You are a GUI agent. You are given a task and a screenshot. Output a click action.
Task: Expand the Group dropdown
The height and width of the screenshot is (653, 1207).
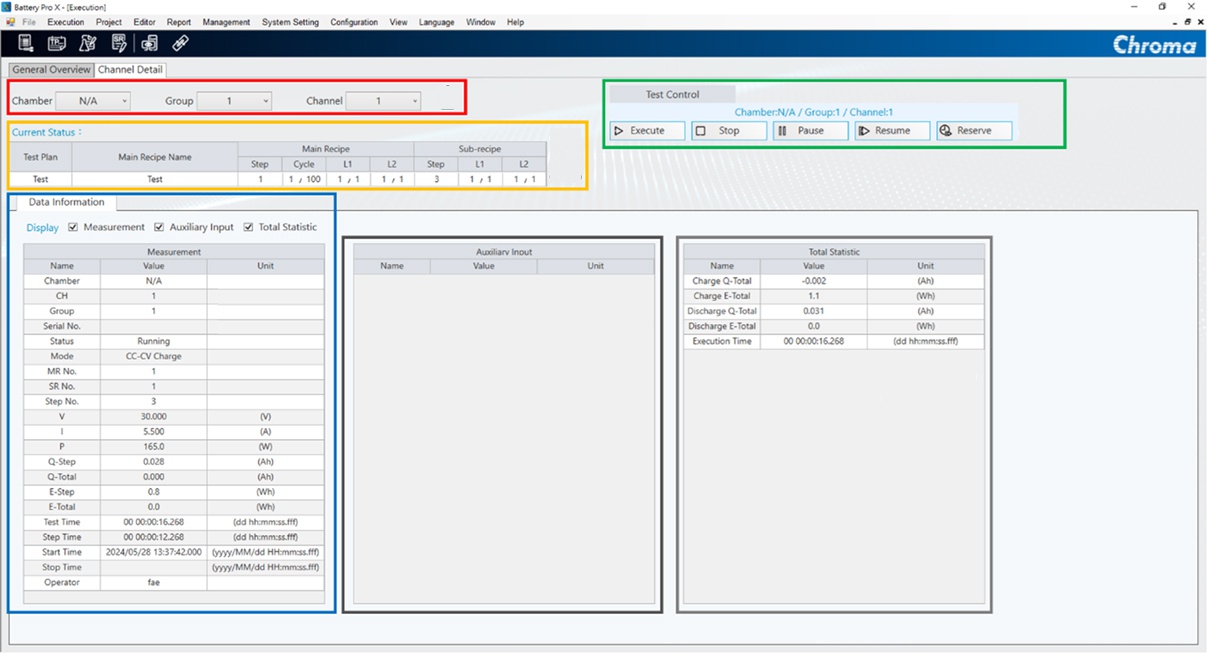pos(234,101)
